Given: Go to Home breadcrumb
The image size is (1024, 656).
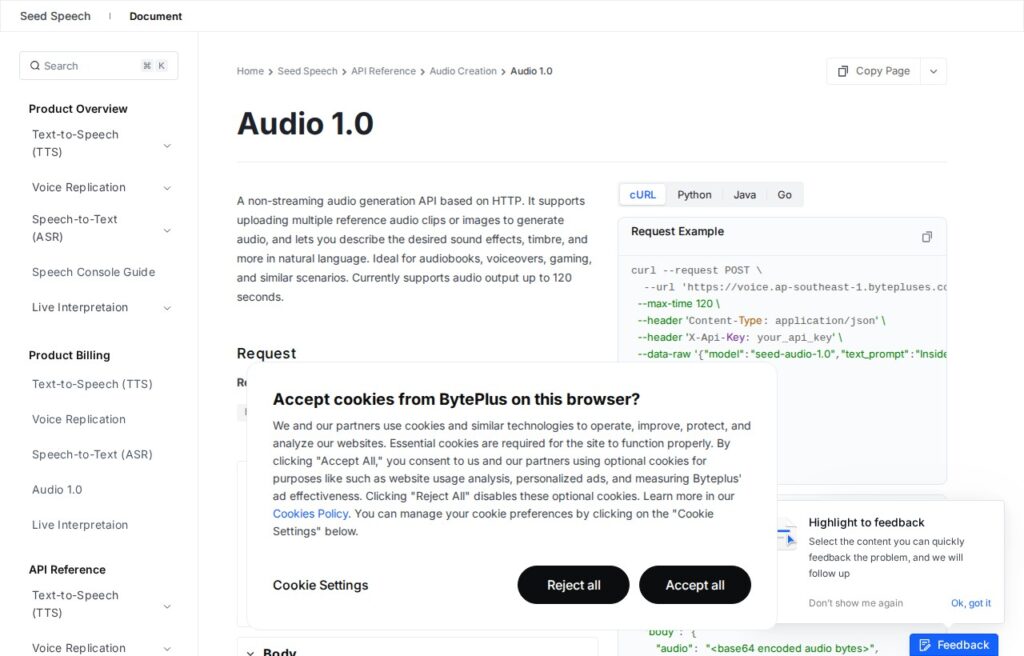Looking at the screenshot, I should [x=250, y=71].
